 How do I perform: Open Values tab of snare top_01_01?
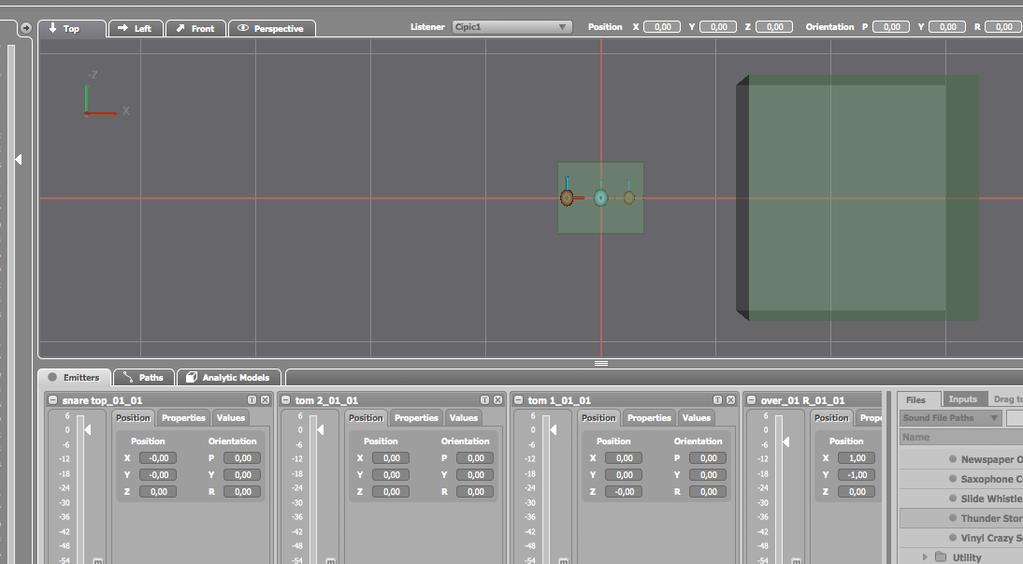[231, 418]
